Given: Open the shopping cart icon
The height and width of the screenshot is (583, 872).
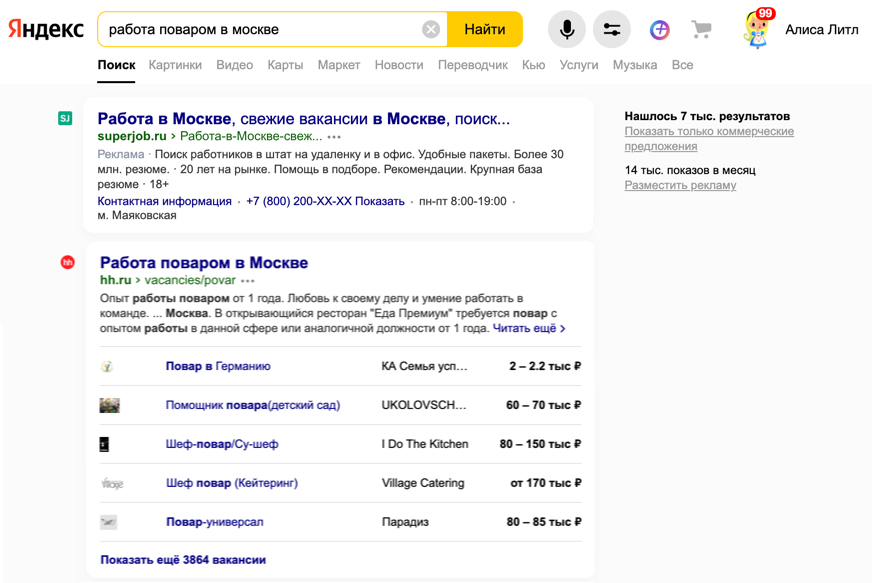Looking at the screenshot, I should 702,30.
